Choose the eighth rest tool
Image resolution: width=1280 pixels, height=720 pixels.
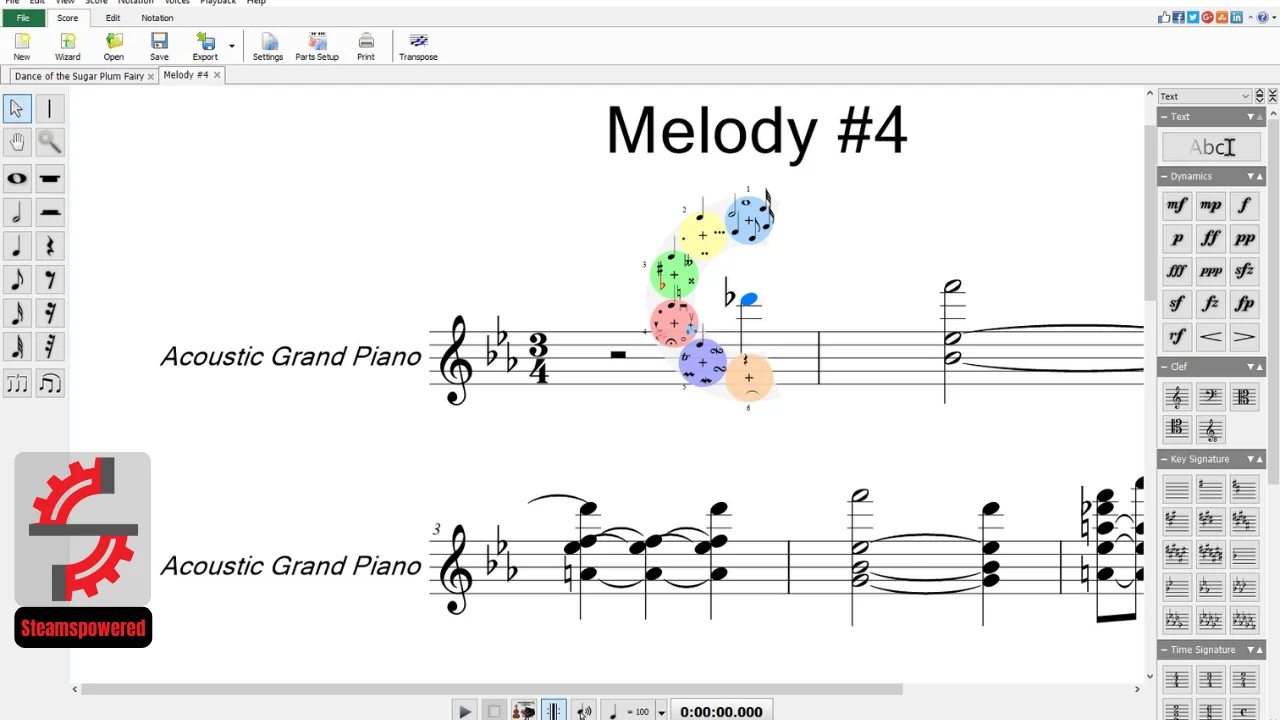click(50, 280)
